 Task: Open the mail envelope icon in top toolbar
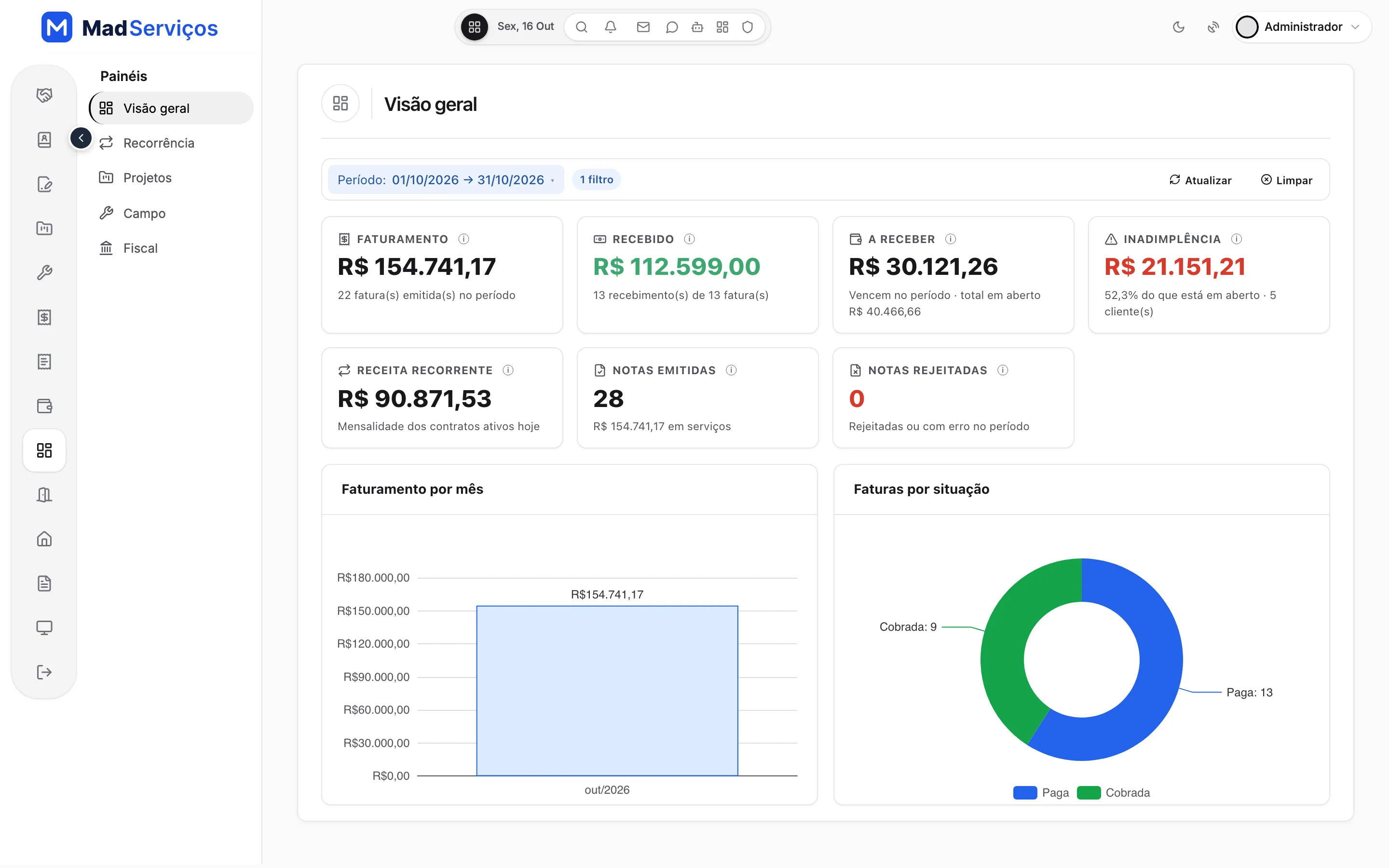coord(643,27)
